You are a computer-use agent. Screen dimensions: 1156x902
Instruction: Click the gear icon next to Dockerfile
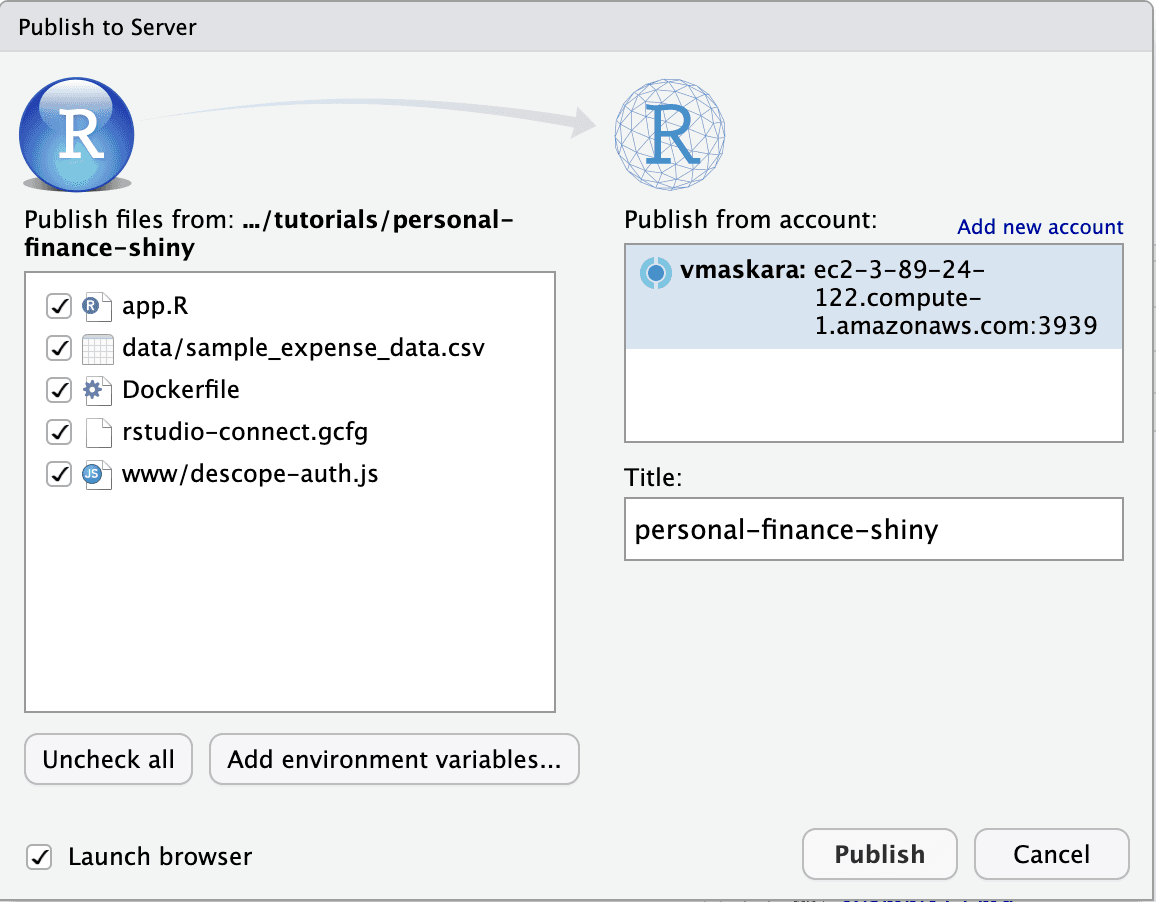click(x=97, y=390)
